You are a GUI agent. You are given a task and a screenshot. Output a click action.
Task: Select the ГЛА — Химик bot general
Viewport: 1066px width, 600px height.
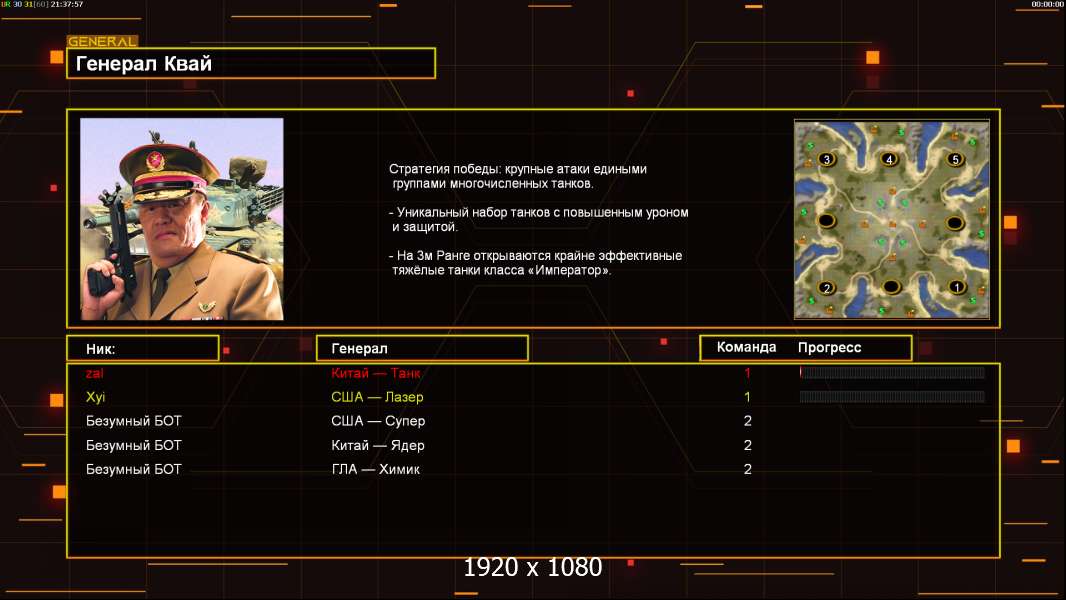(375, 469)
